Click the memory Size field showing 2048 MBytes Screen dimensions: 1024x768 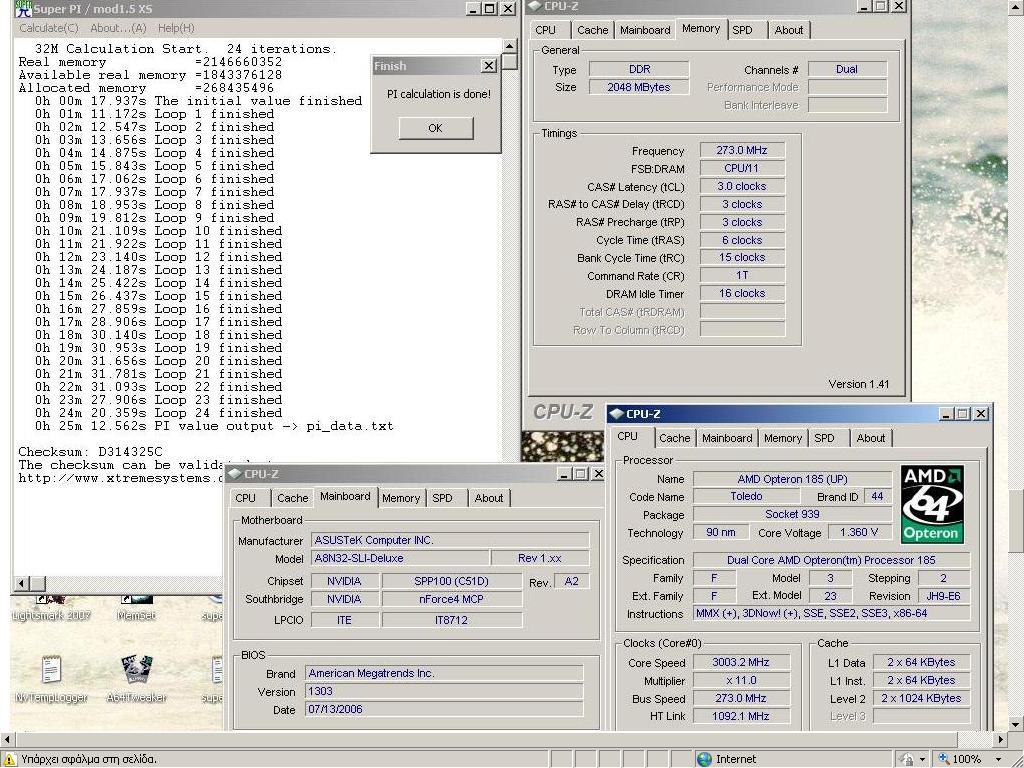(639, 87)
